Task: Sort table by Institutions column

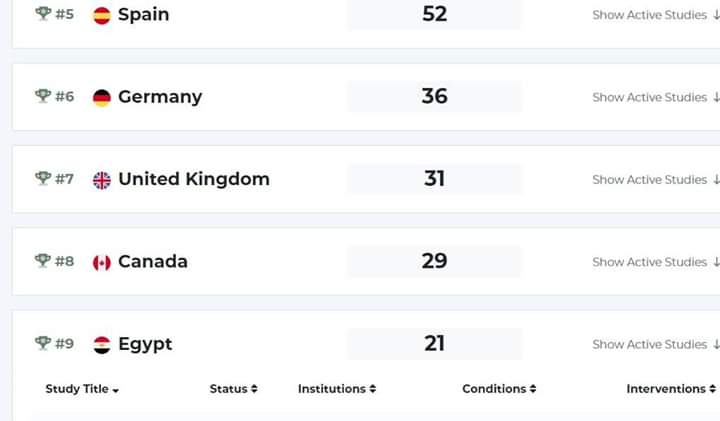Action: tap(337, 389)
